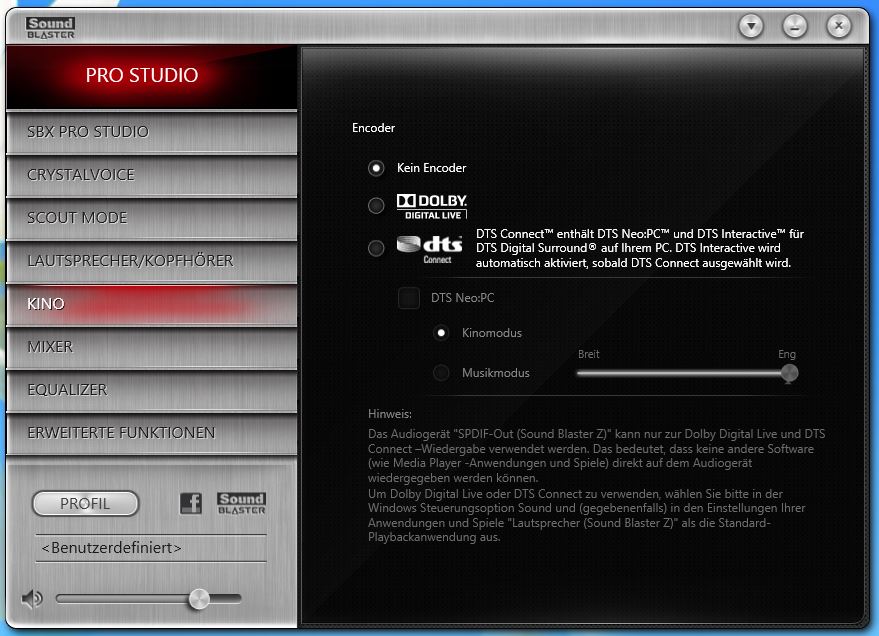This screenshot has width=879, height=636.
Task: Choose the Musikmodus radio button
Action: point(441,373)
